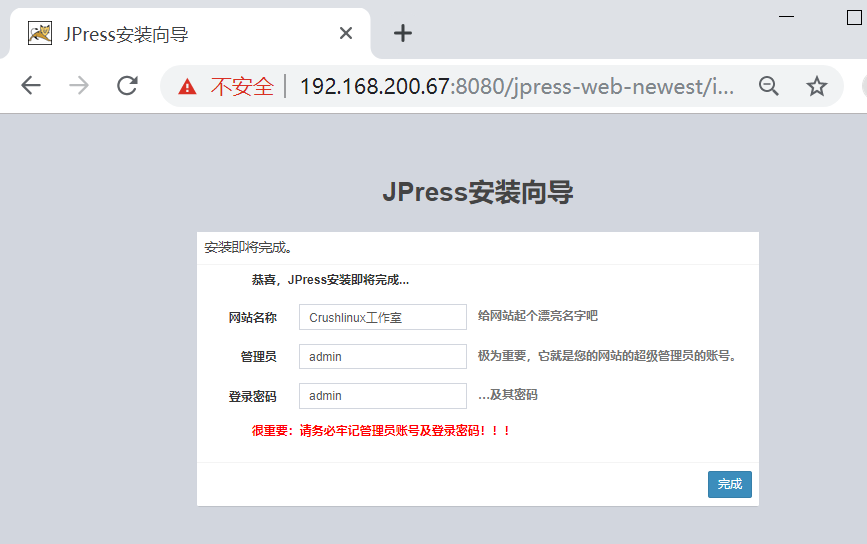Click the 网站名称 label

(253, 317)
